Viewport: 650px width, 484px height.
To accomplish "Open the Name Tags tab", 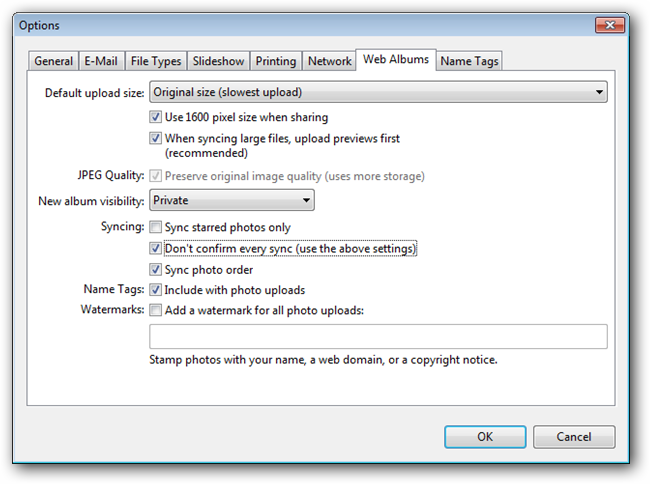I will [469, 61].
